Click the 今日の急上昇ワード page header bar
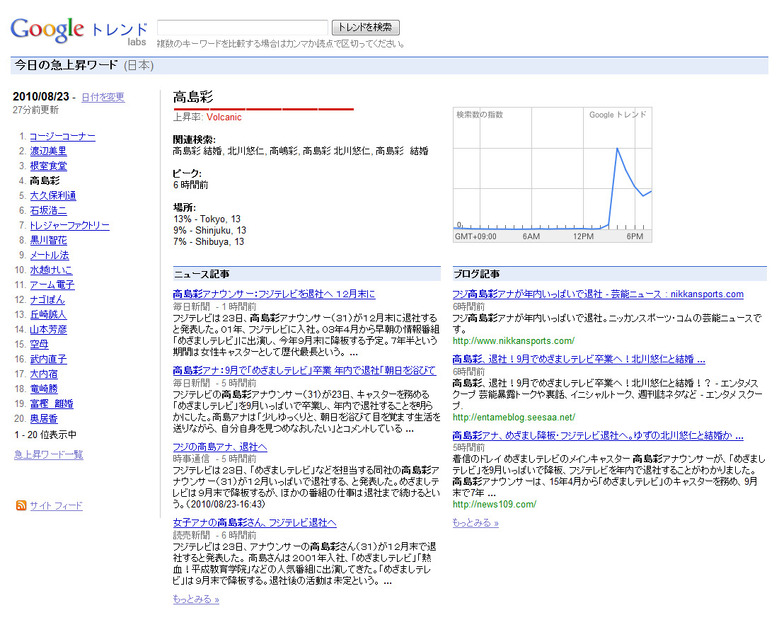This screenshot has height=620, width=779. [x=390, y=65]
